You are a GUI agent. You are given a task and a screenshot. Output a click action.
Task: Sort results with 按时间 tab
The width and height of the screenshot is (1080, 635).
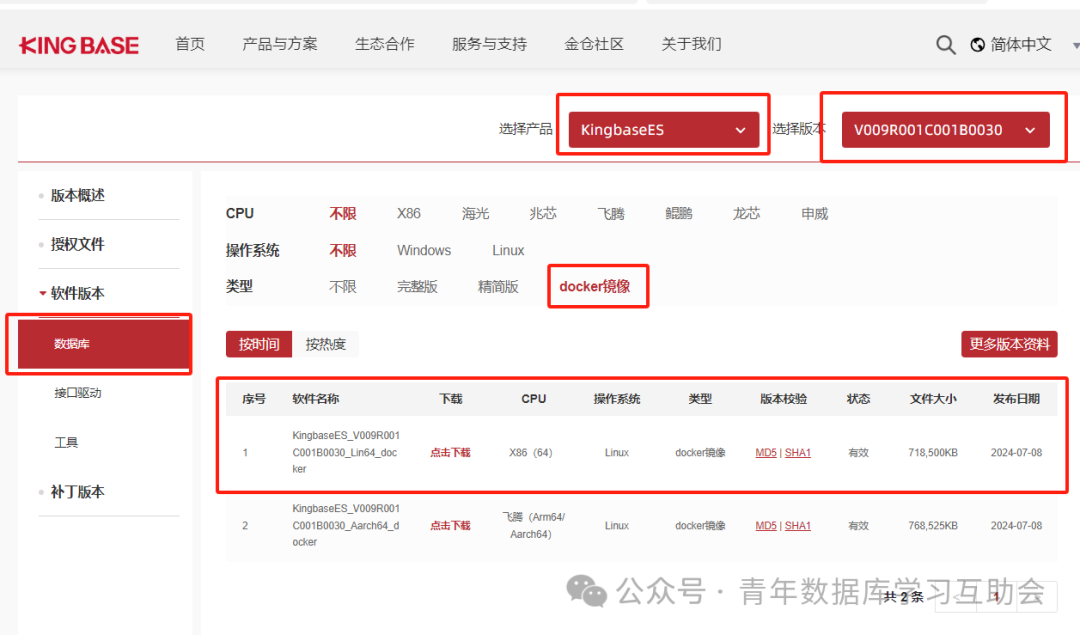pos(259,344)
